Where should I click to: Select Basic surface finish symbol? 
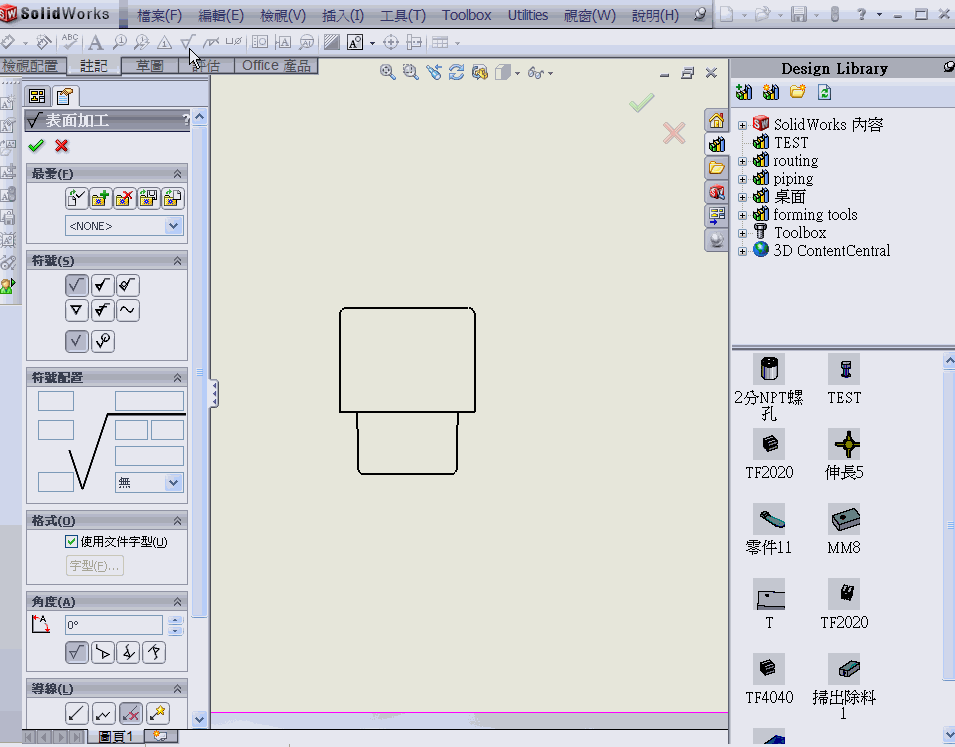tap(76, 285)
